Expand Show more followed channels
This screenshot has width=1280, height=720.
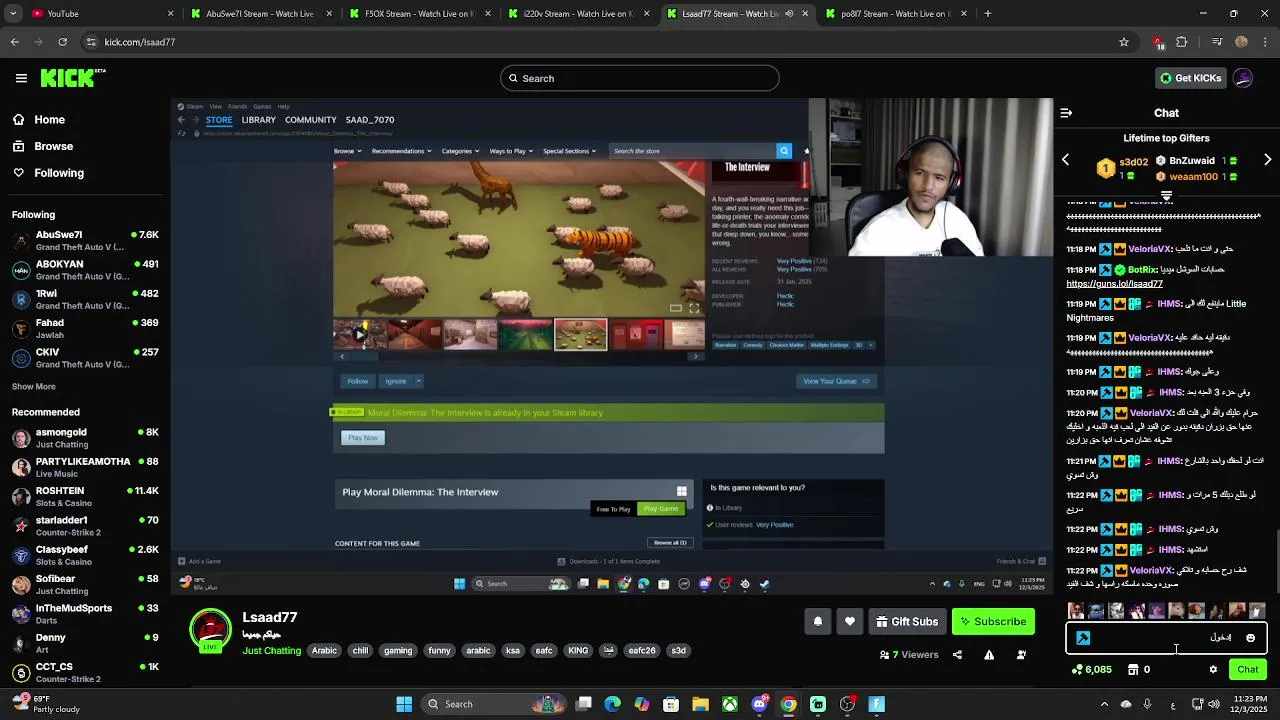click(x=33, y=387)
